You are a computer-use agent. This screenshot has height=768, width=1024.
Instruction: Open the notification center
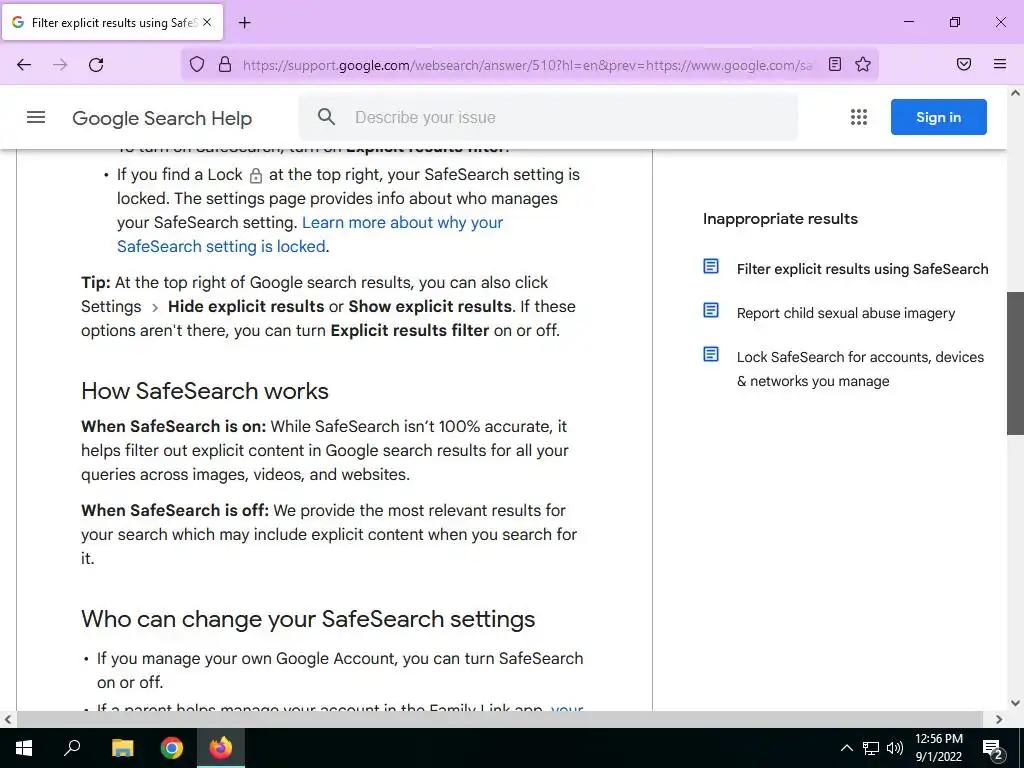pos(993,748)
